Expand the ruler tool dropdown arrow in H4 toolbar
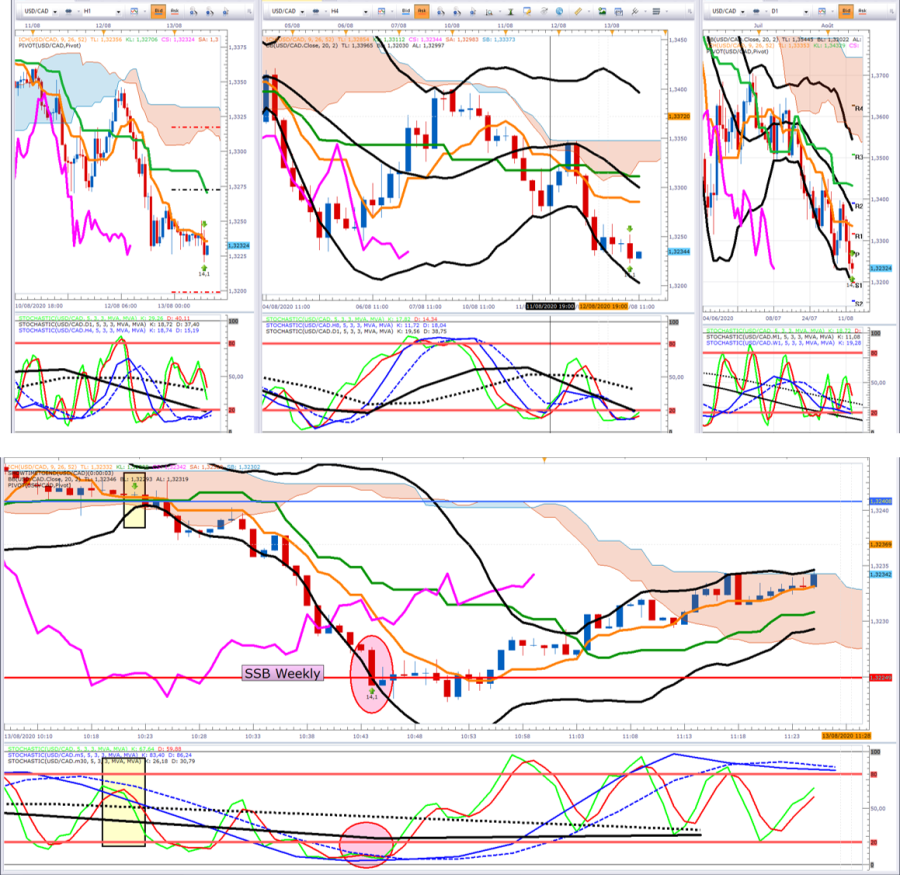 point(589,11)
